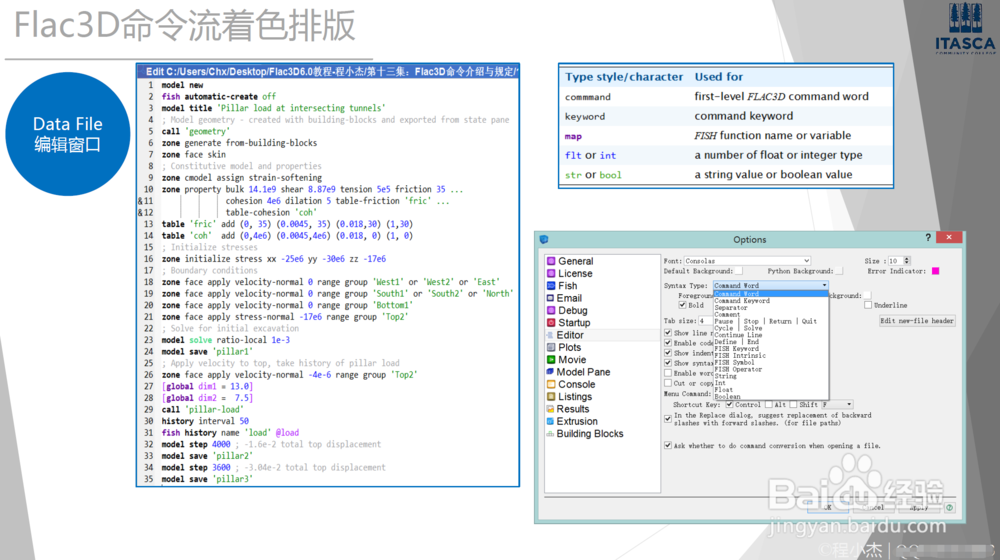1000x560 pixels.
Task: Select the Plots category icon
Action: click(551, 347)
